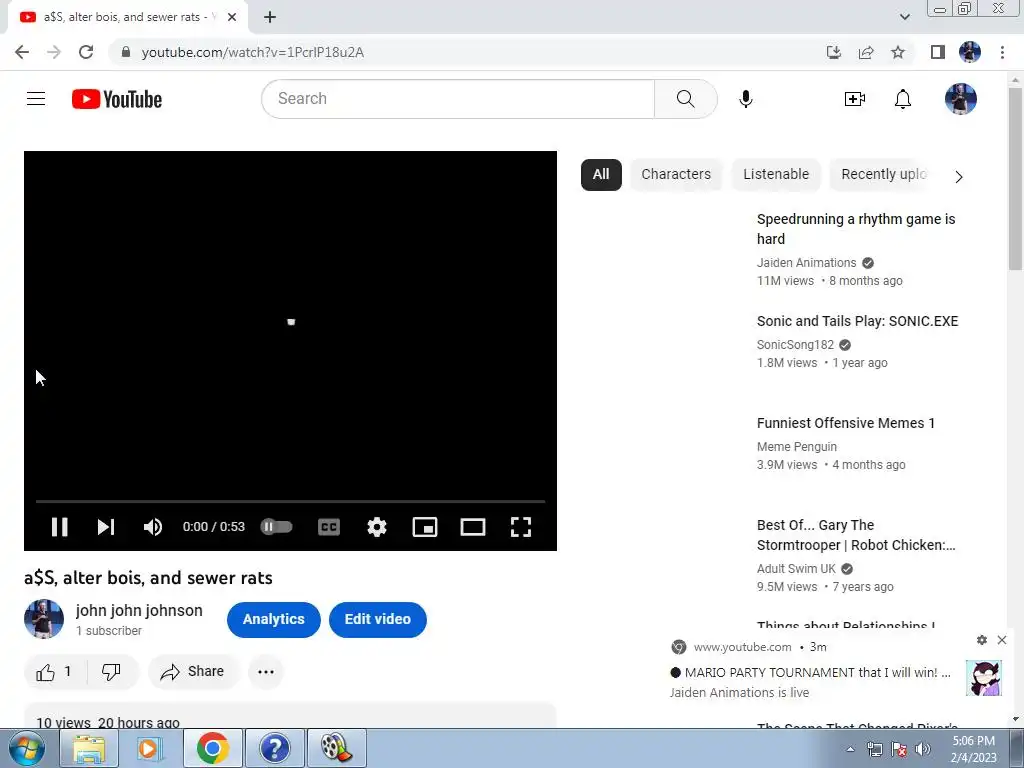Screen dimensions: 1024x768
Task: Share the video
Action: pos(193,671)
